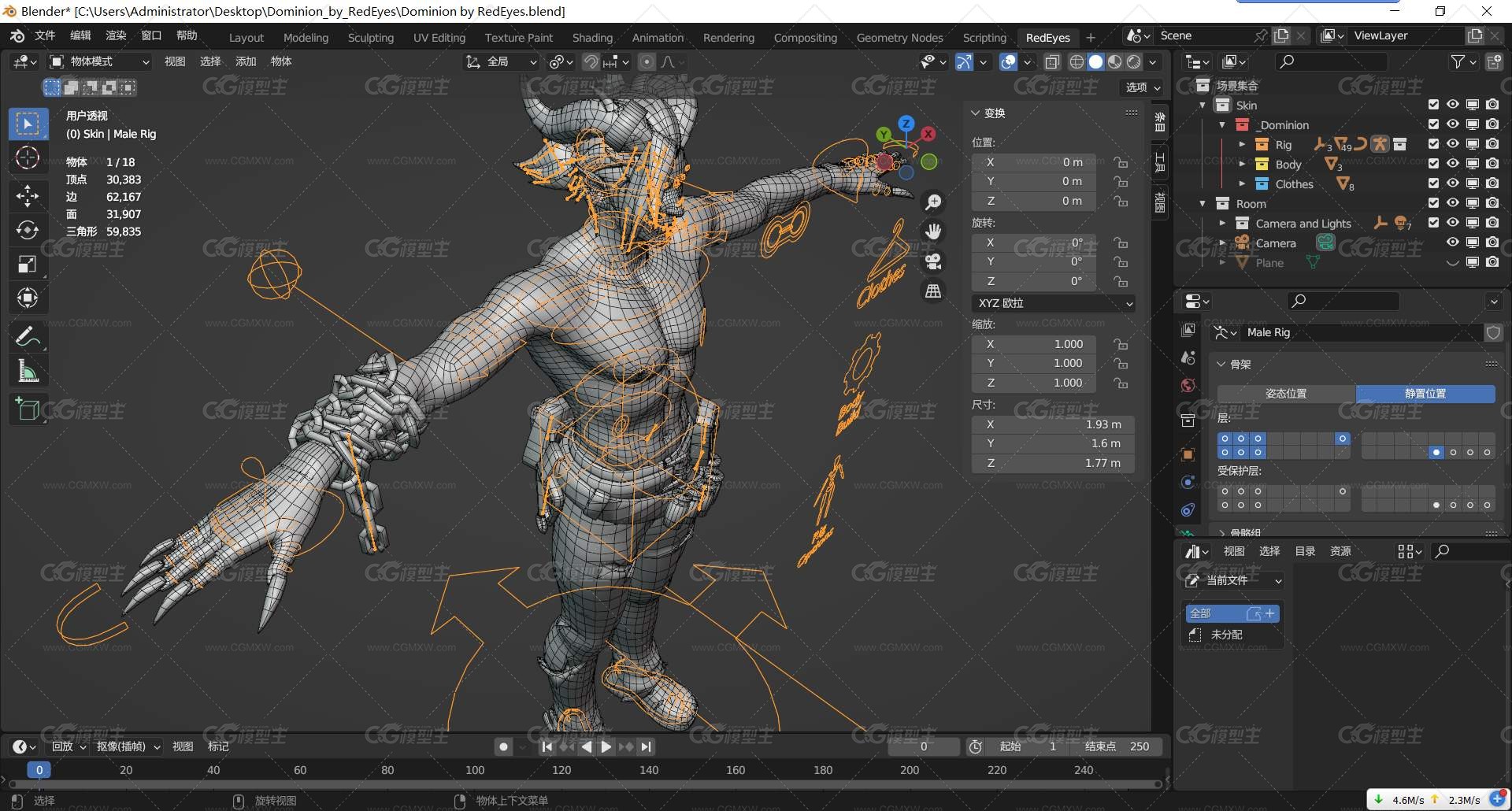Uncheck the Room collection checkbox
This screenshot has width=1512, height=811.
1433,203
